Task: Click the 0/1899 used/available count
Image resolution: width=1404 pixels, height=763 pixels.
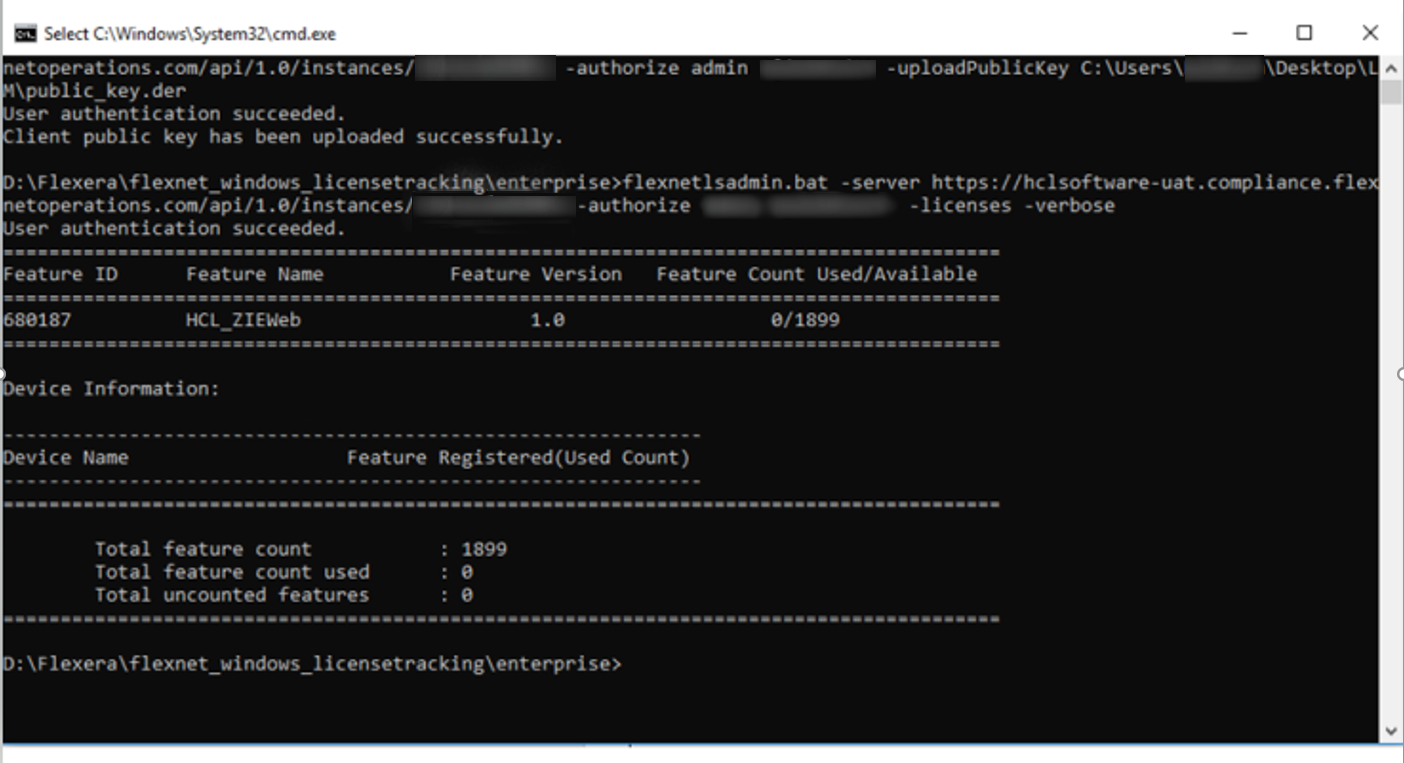Action: [x=805, y=320]
